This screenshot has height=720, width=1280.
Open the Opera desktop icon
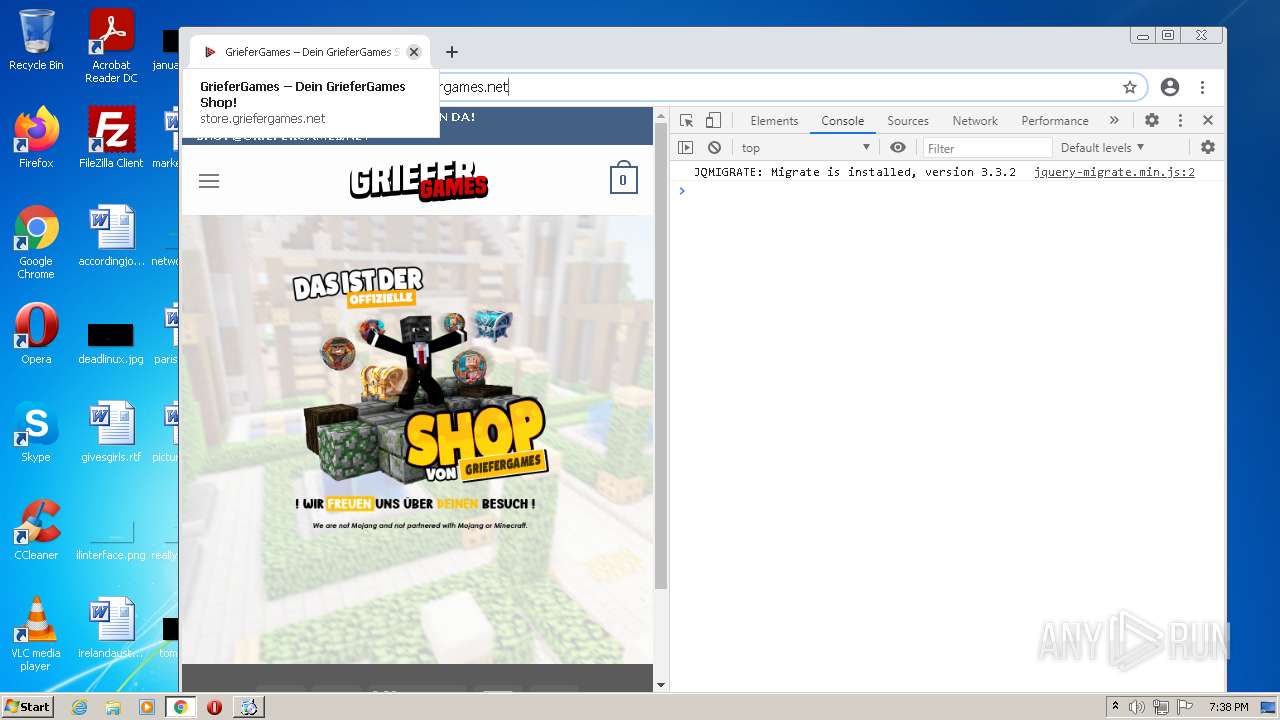pyautogui.click(x=36, y=334)
